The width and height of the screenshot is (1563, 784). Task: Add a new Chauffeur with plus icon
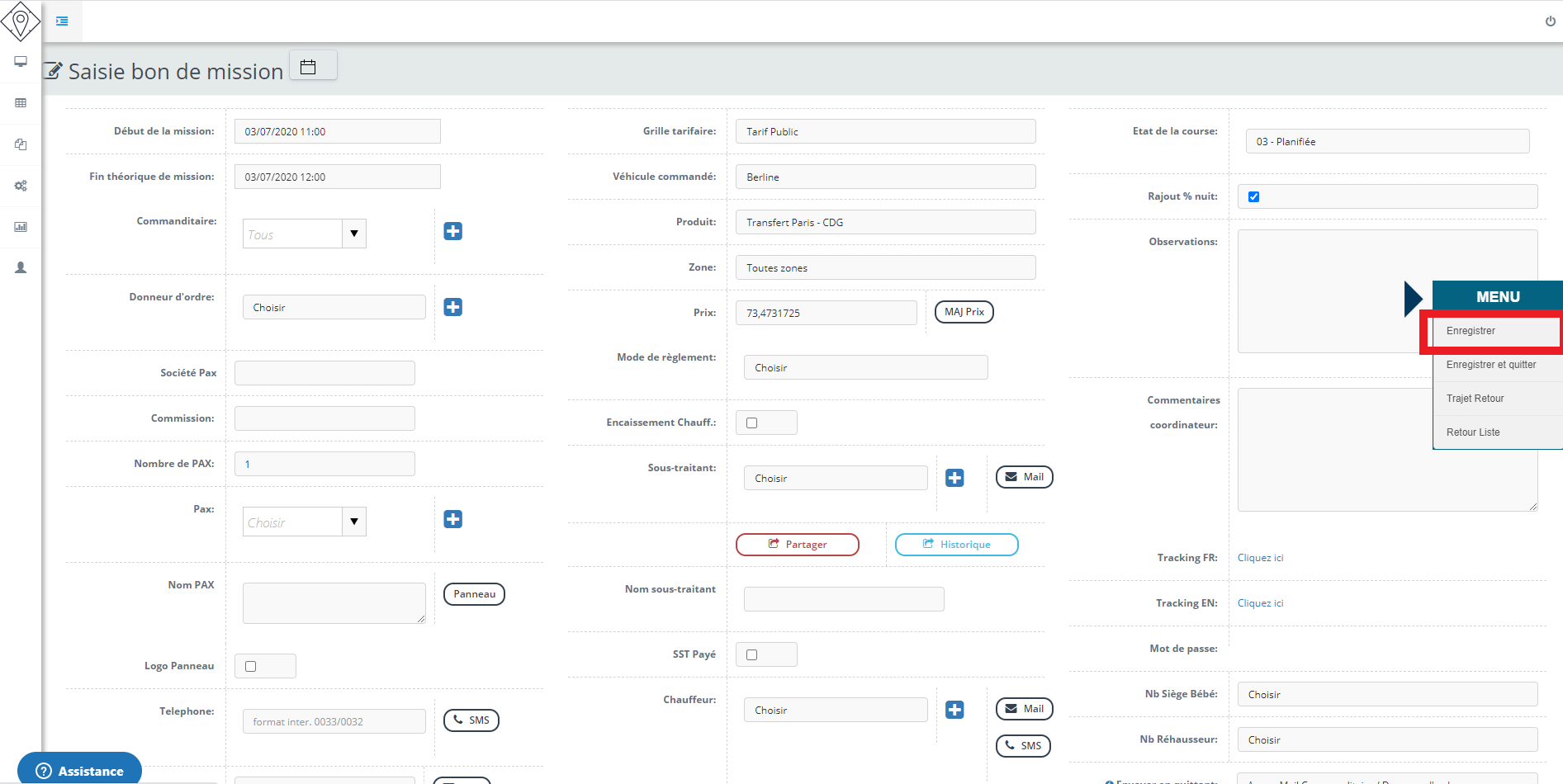click(x=954, y=710)
